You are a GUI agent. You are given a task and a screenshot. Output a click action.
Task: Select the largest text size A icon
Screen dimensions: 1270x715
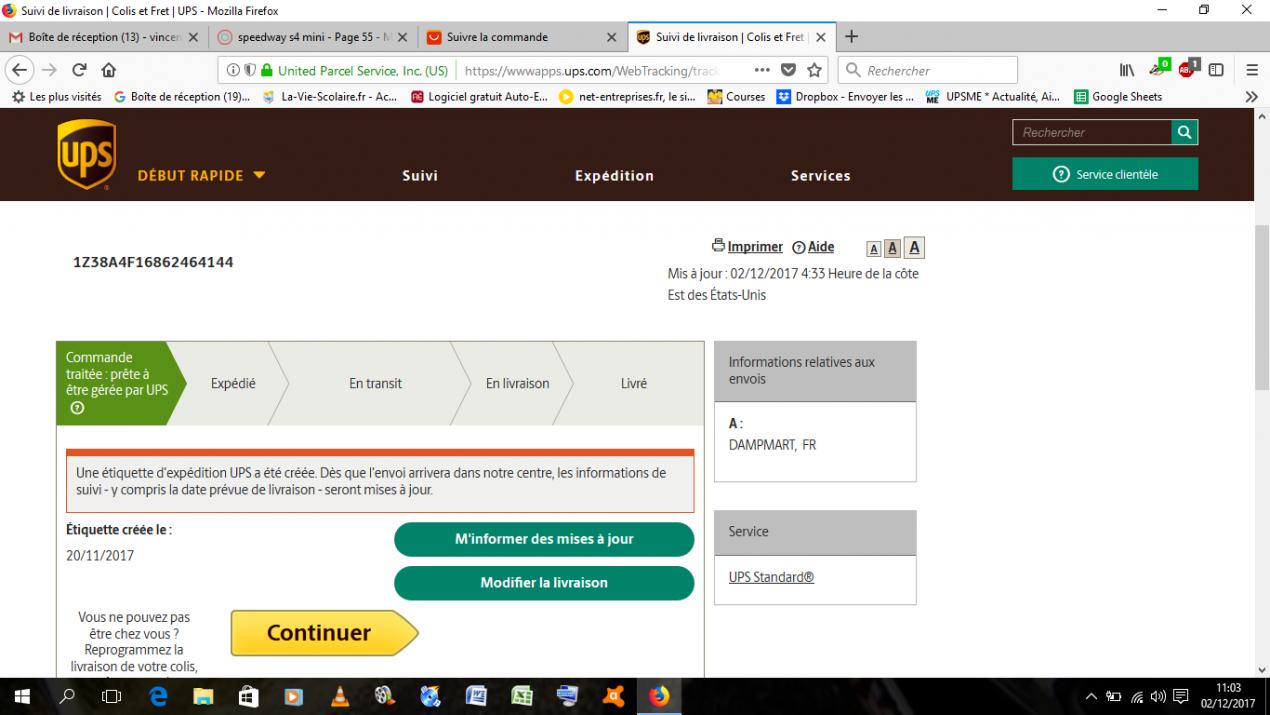(914, 247)
